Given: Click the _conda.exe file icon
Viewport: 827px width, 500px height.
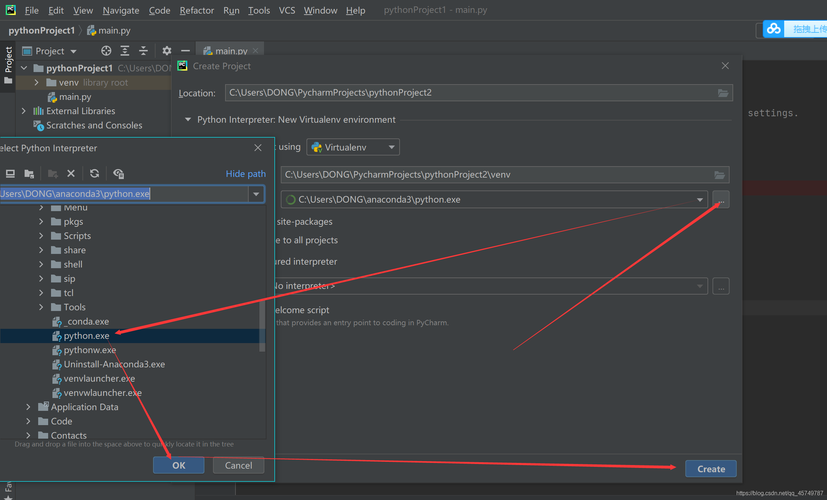Looking at the screenshot, I should (57, 322).
